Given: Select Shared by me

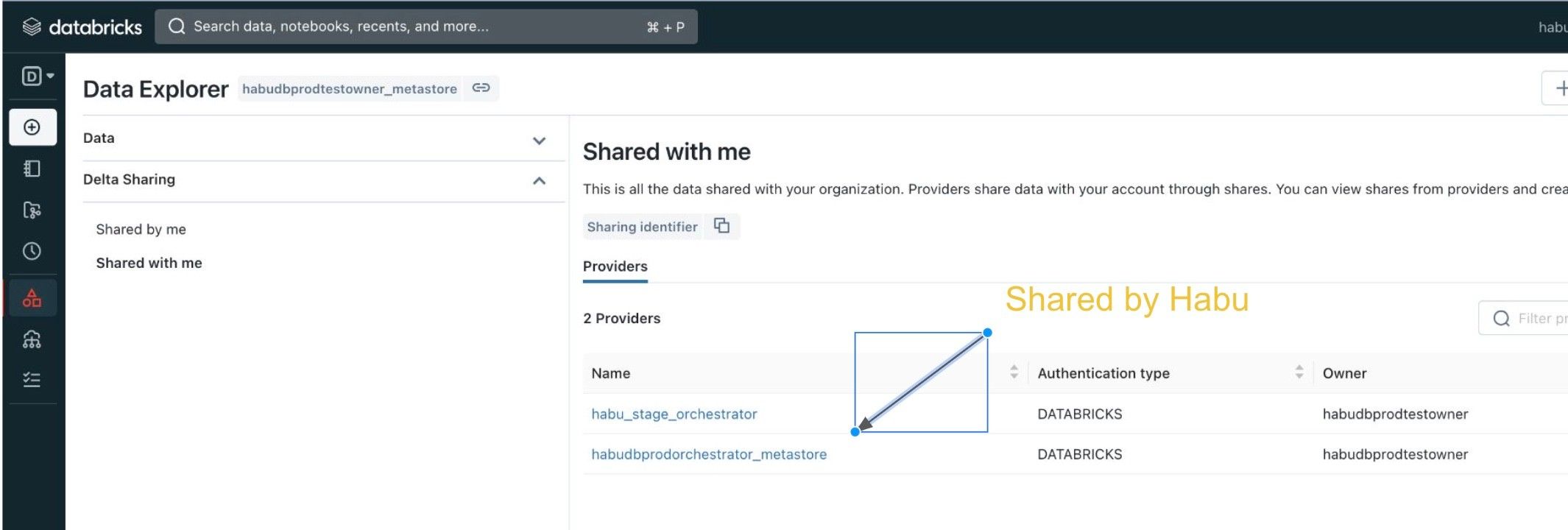Looking at the screenshot, I should coord(141,230).
